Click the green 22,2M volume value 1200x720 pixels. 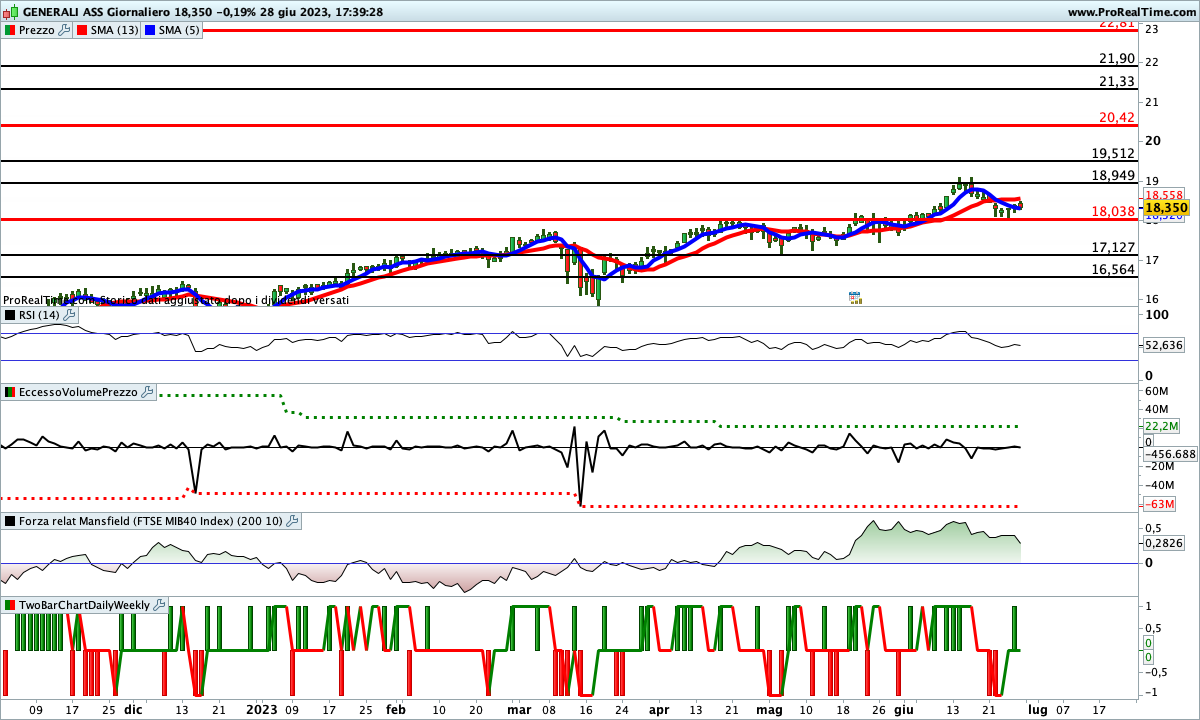coord(1160,425)
